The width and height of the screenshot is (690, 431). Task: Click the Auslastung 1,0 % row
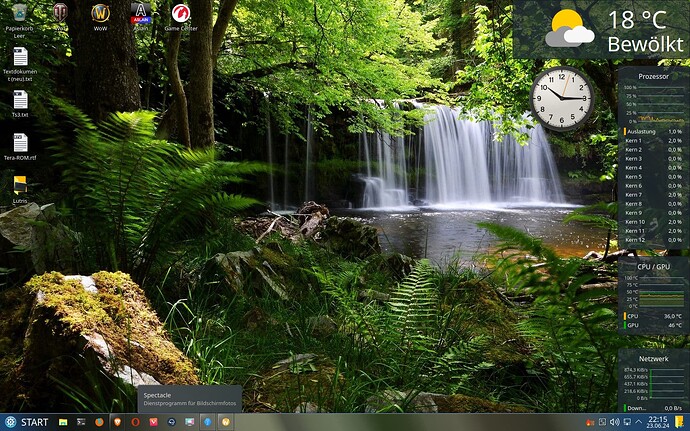[x=653, y=132]
